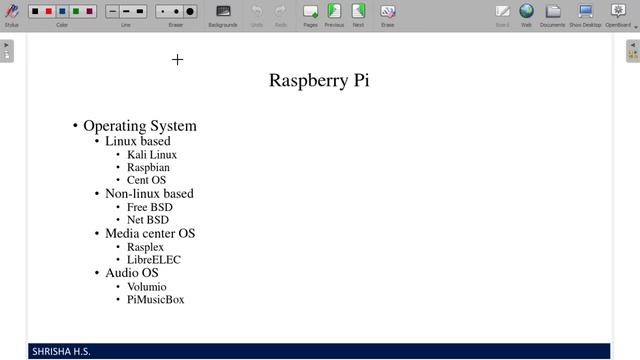Select the green pen color
This screenshot has width=640, height=360.
coord(76,11)
